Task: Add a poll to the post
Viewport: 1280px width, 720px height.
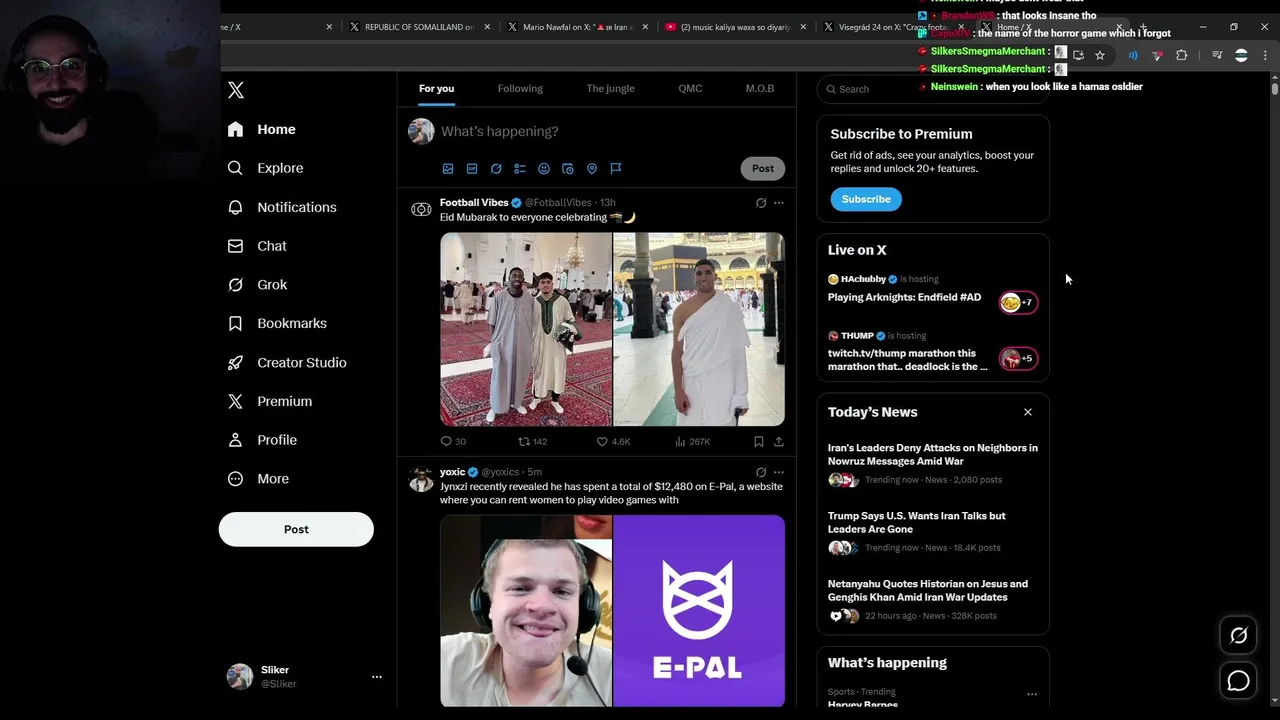Action: point(520,169)
